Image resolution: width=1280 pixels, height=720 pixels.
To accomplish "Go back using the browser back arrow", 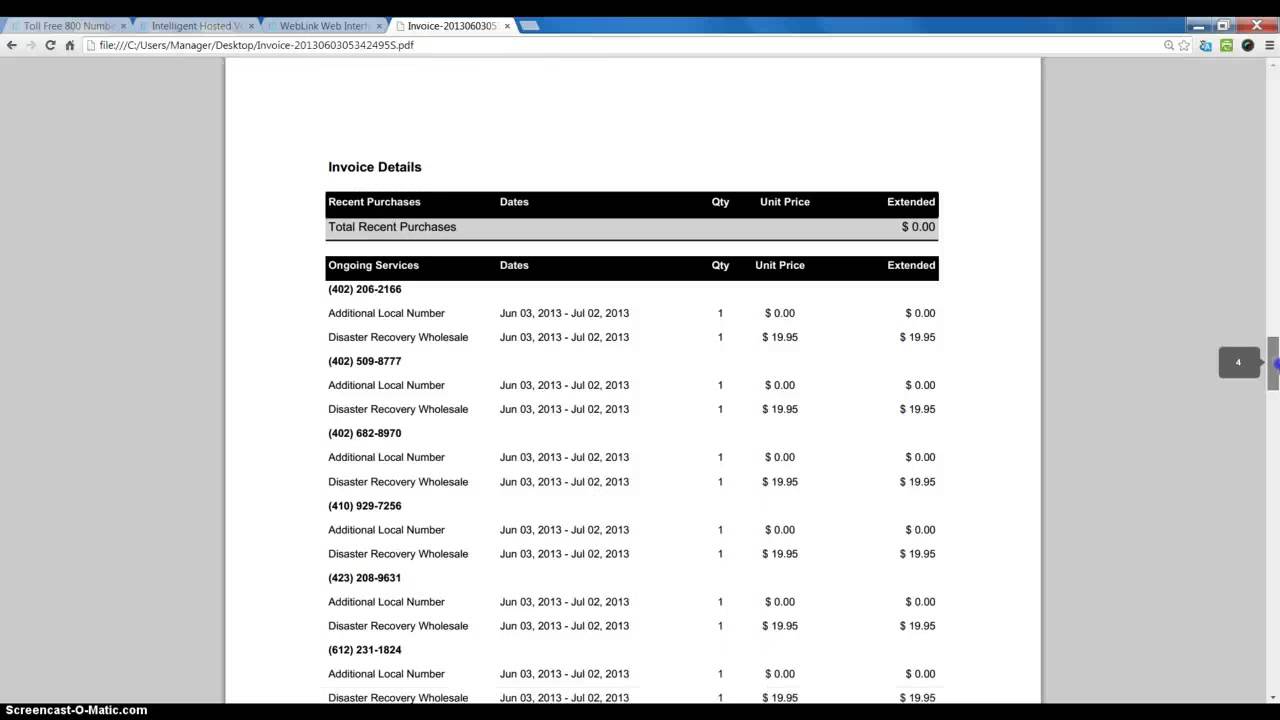I will pos(12,45).
